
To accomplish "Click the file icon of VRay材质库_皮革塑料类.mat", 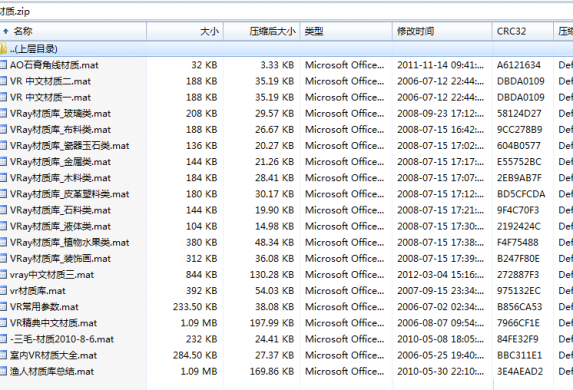I will click(x=3, y=194).
